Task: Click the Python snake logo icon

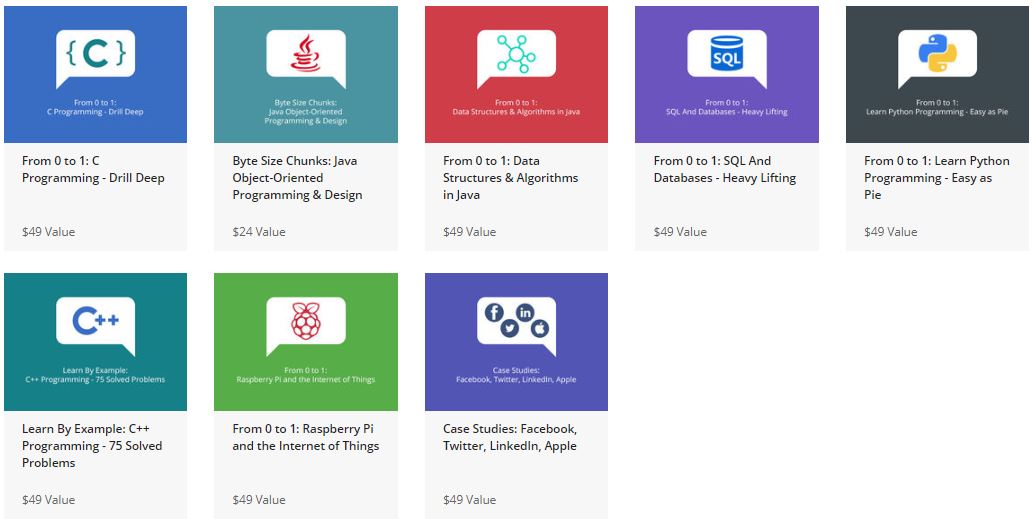Action: (x=937, y=53)
